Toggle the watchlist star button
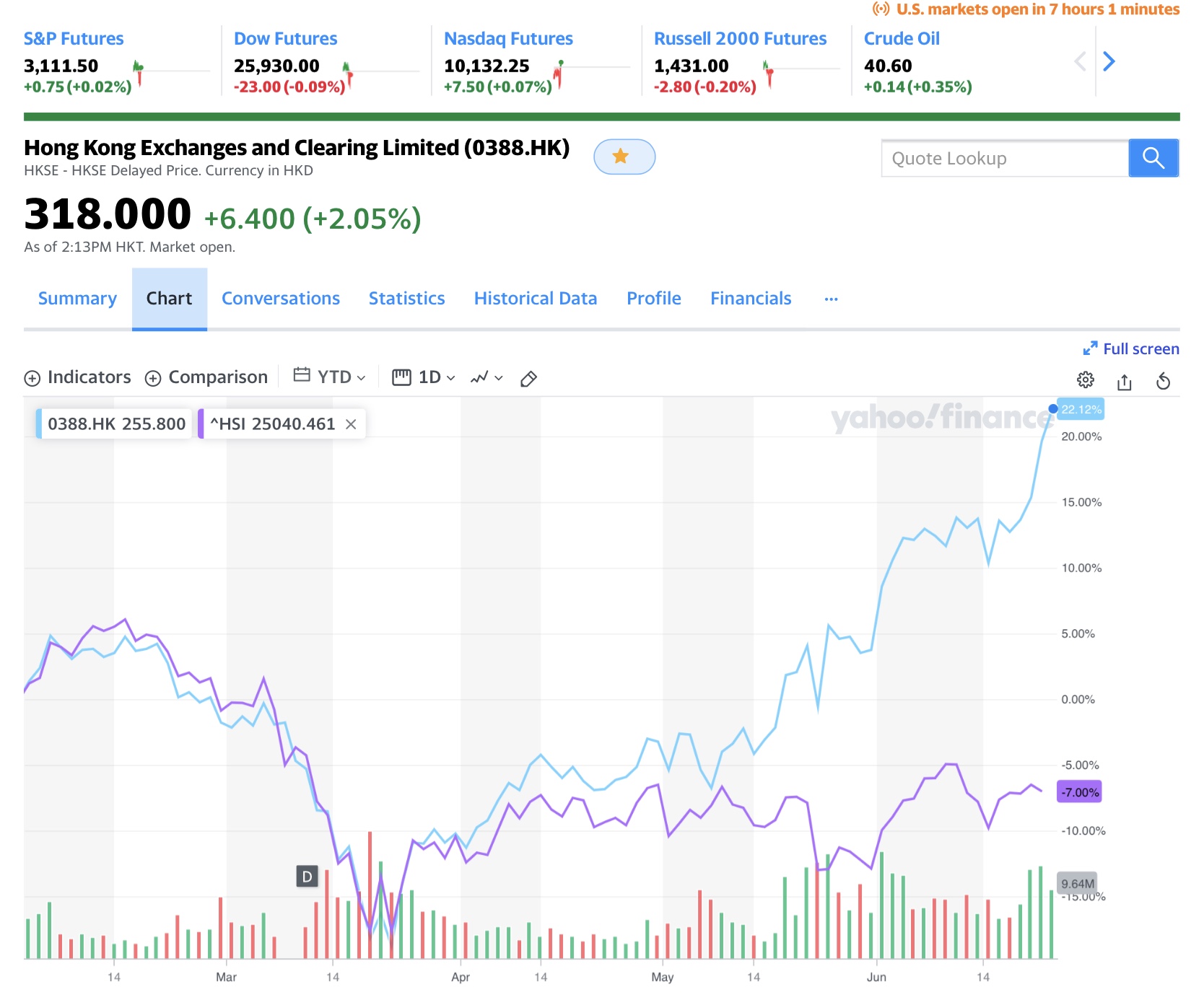 pyautogui.click(x=624, y=157)
